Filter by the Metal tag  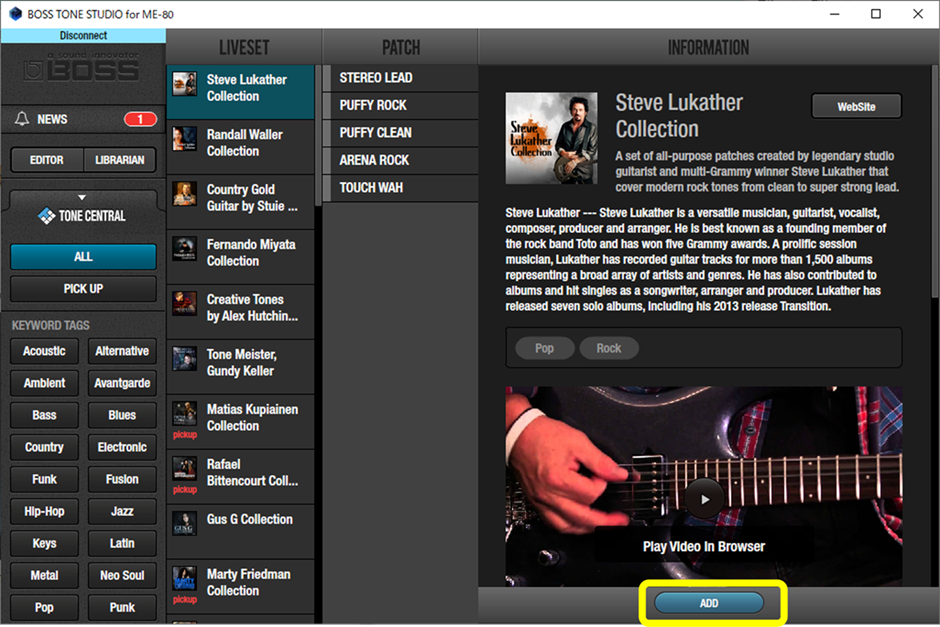(x=44, y=575)
